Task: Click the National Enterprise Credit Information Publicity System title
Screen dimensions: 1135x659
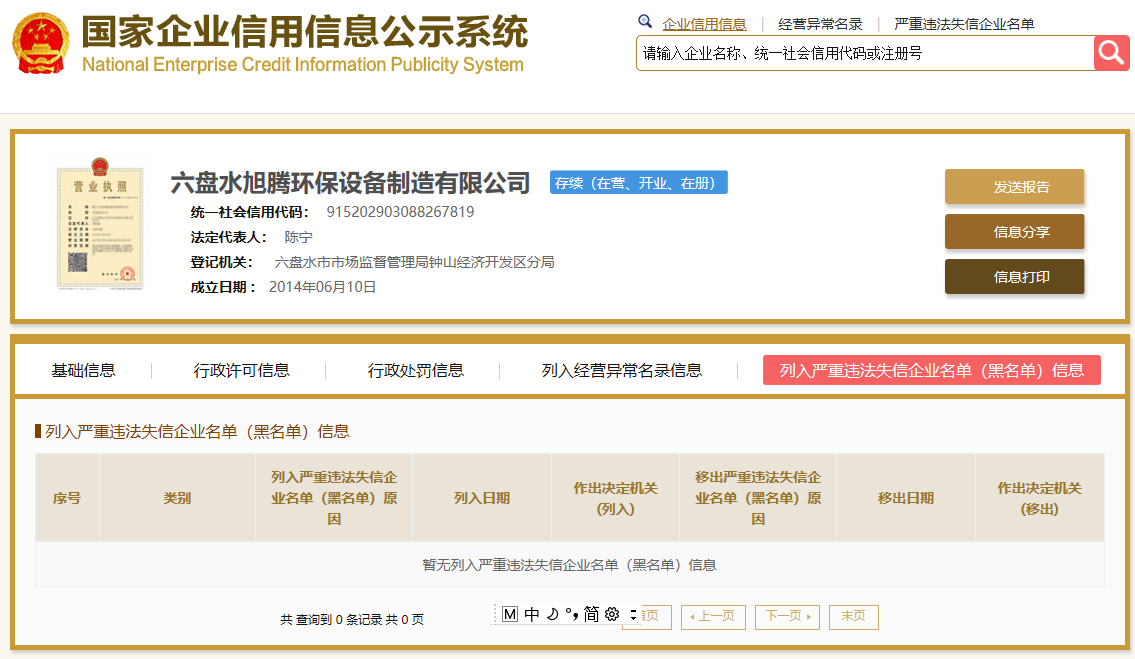Action: 303,64
